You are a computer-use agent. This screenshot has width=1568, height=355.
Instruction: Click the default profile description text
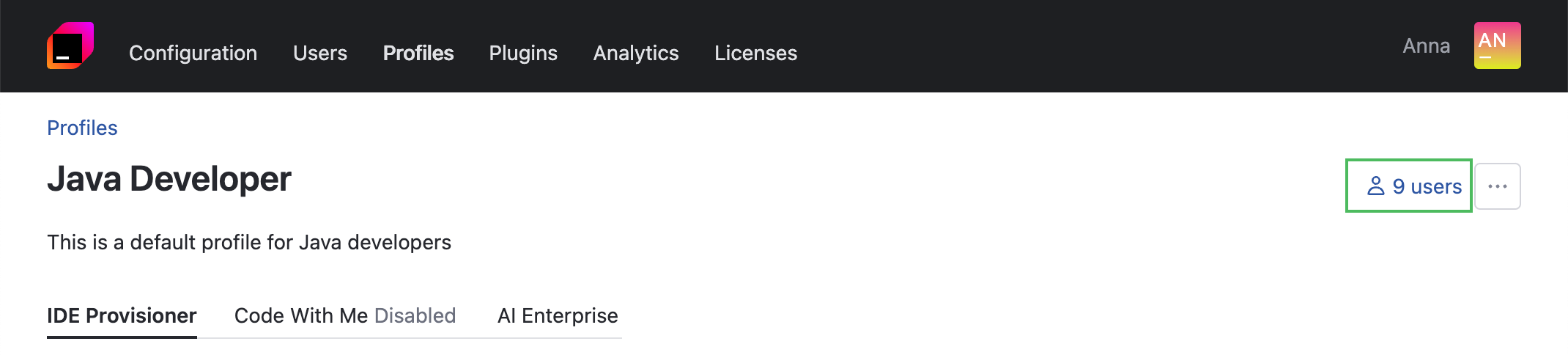tap(249, 242)
